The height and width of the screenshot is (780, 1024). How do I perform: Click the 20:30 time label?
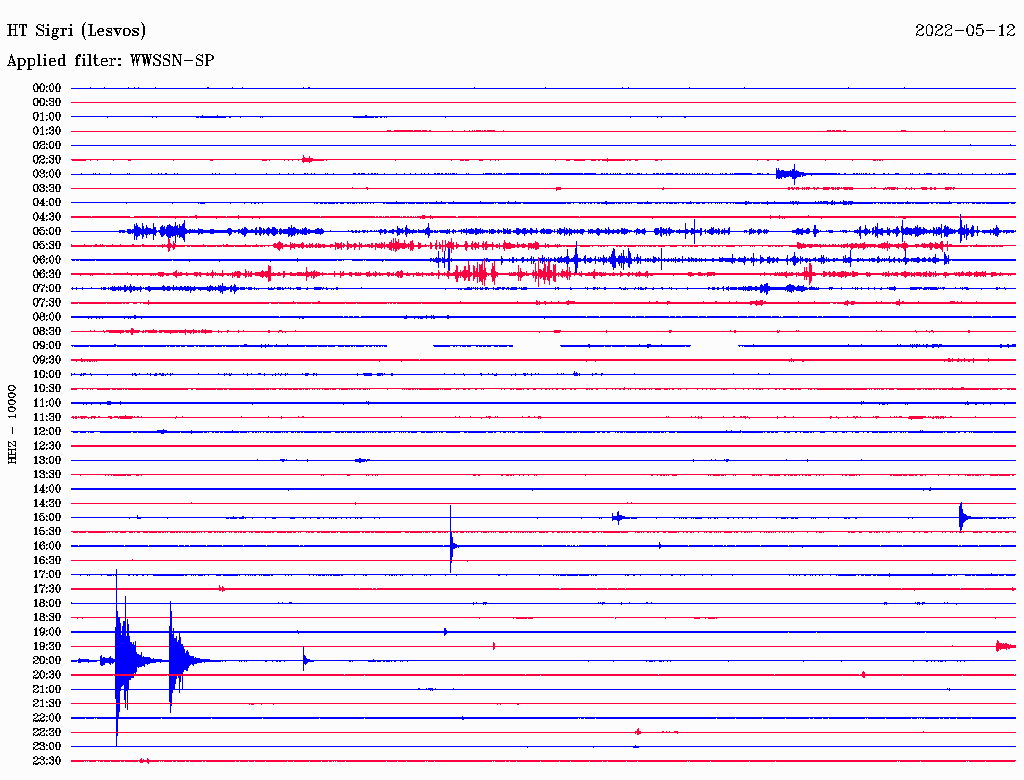pos(47,675)
